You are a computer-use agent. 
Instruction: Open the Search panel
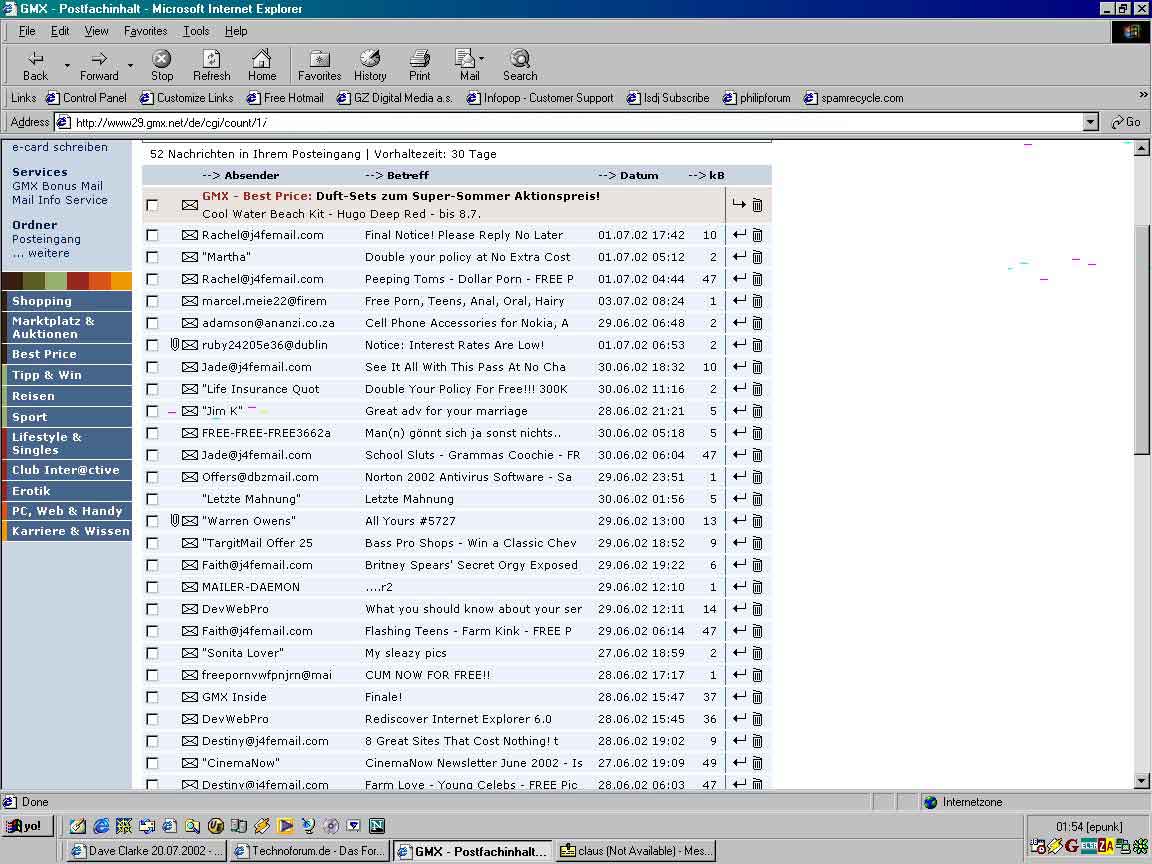coord(520,65)
